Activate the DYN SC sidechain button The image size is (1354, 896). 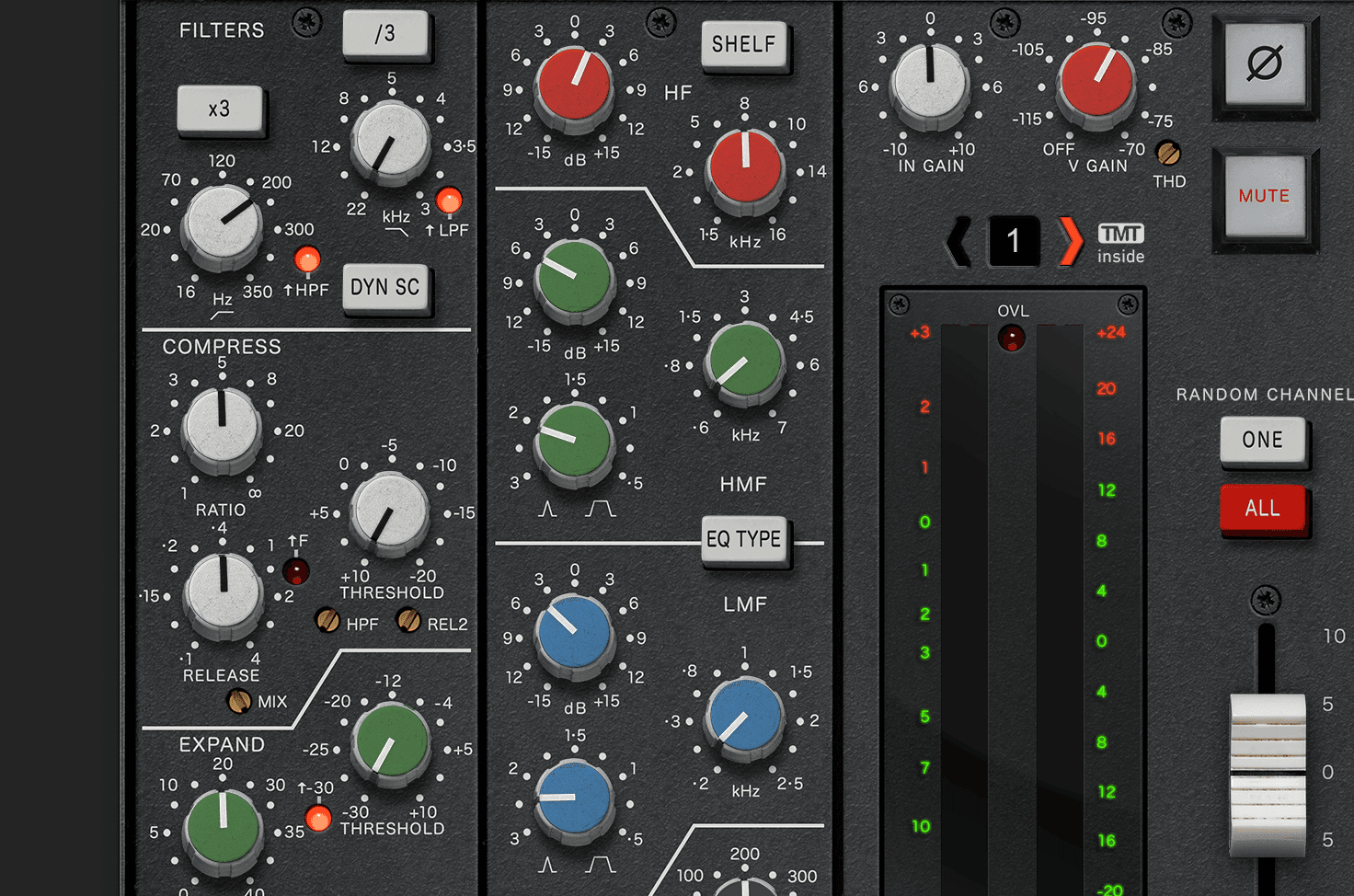385,289
